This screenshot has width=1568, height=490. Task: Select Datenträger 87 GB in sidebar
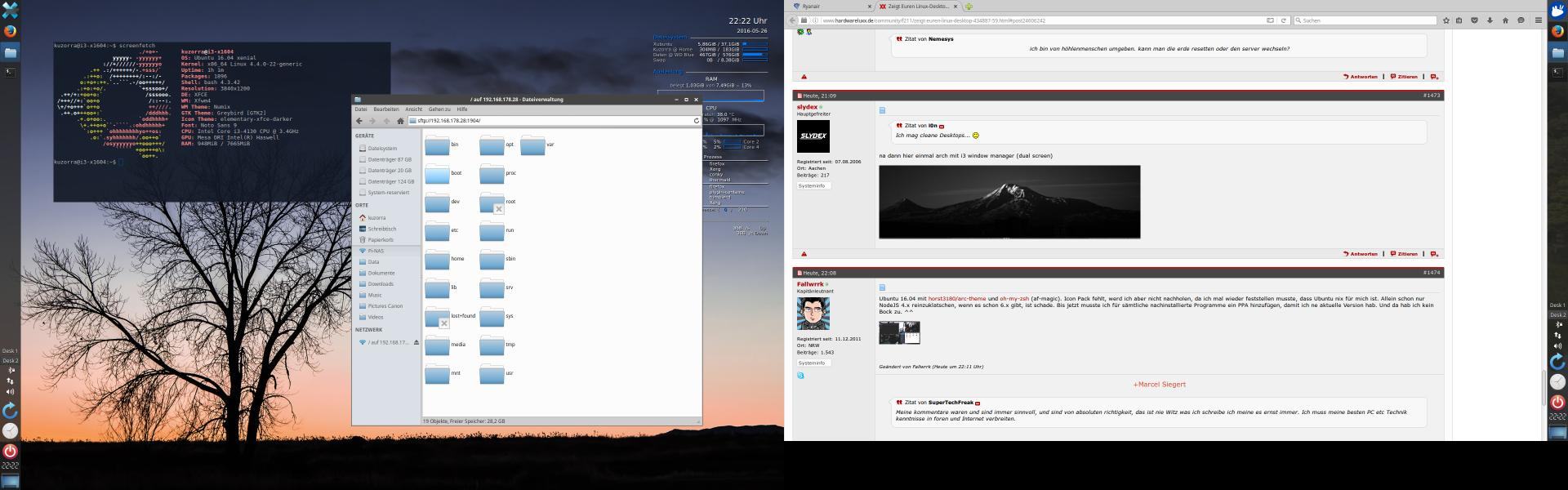click(389, 160)
